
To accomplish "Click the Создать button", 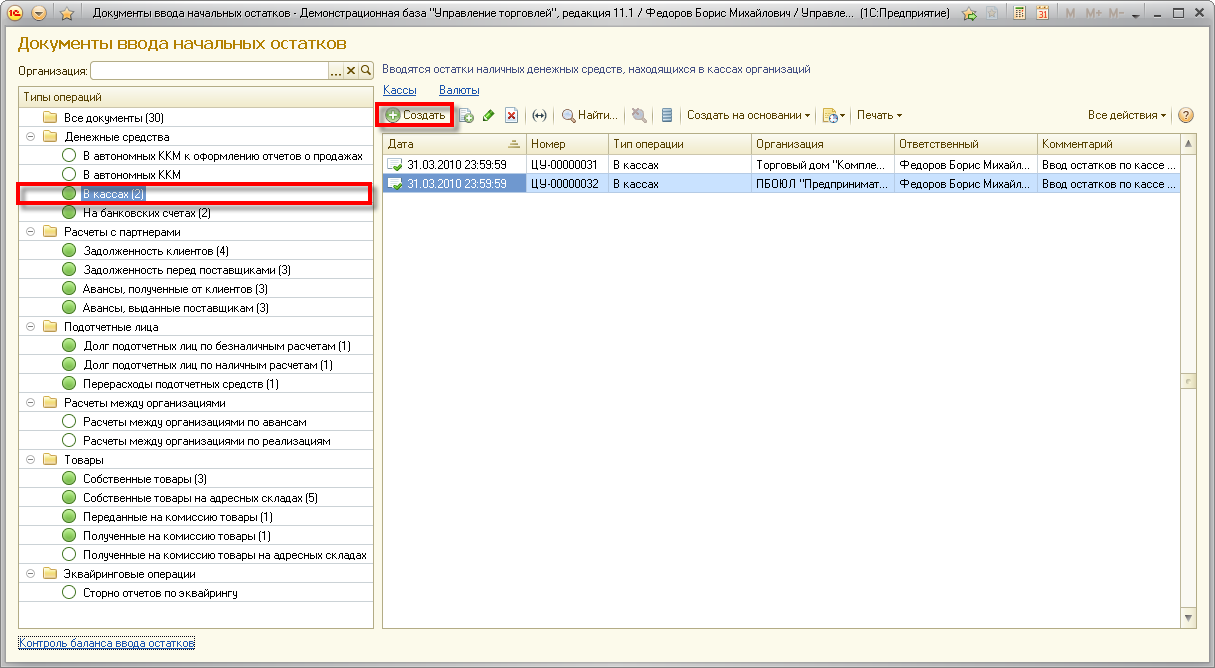I will 415,115.
